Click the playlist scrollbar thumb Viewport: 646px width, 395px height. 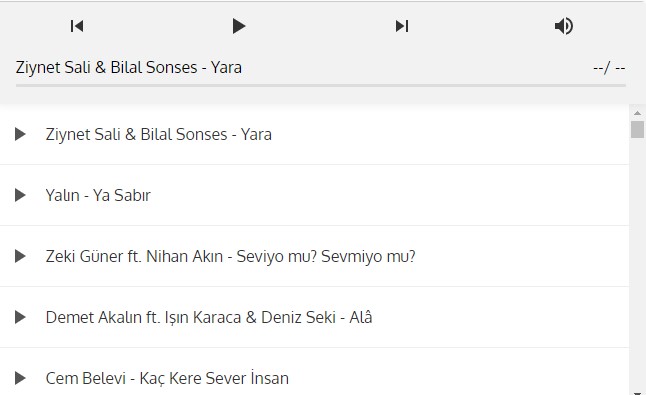click(x=637, y=129)
